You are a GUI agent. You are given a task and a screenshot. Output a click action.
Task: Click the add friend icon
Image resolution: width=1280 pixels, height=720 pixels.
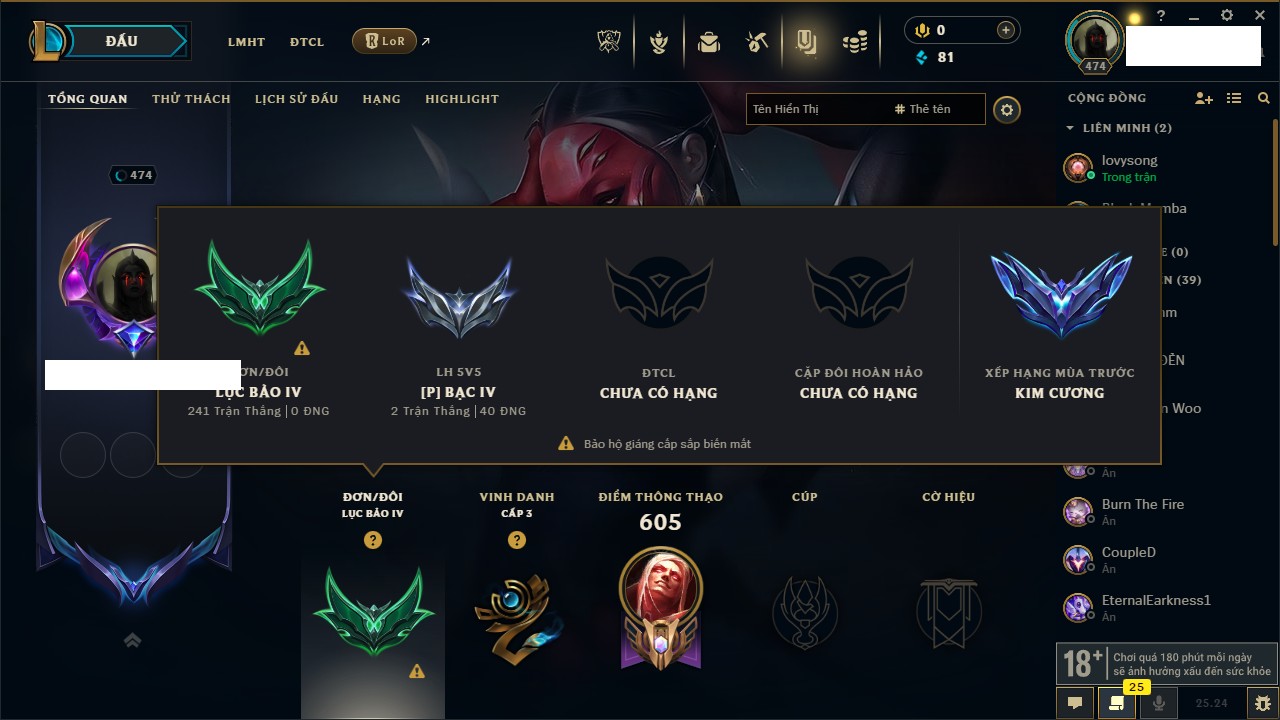pyautogui.click(x=1204, y=98)
